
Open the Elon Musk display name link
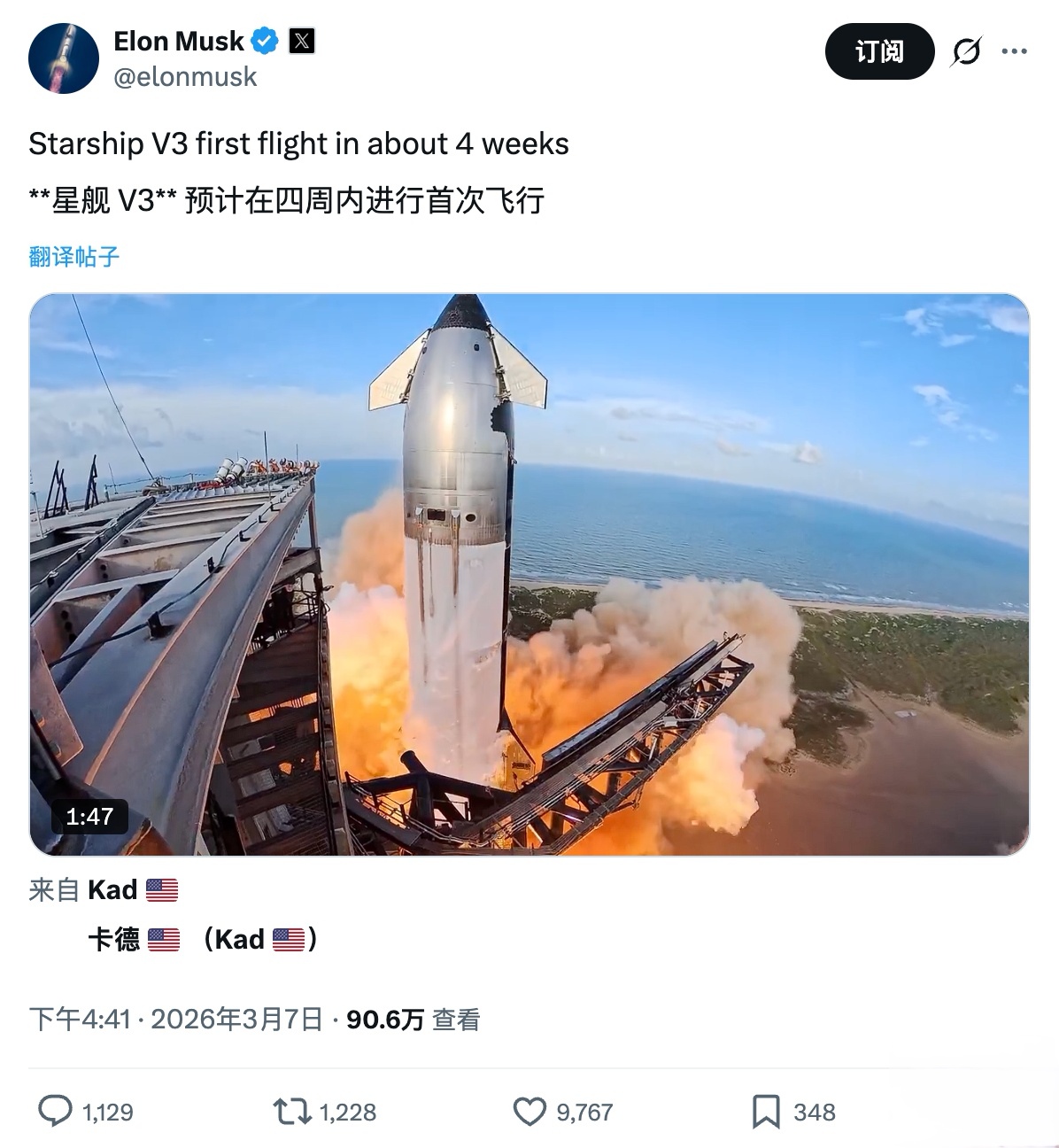178,41
